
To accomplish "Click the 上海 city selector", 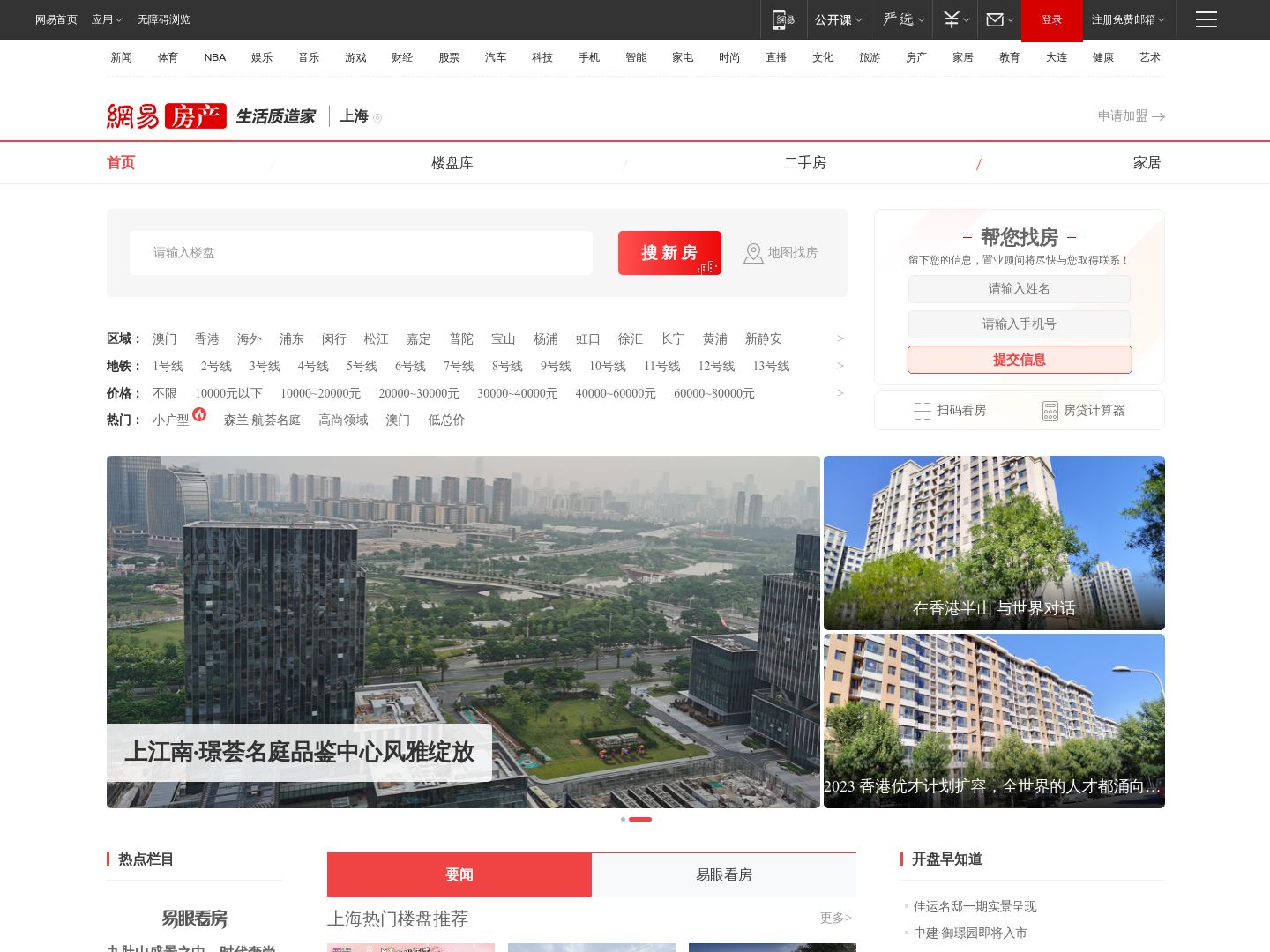I will click(x=354, y=116).
